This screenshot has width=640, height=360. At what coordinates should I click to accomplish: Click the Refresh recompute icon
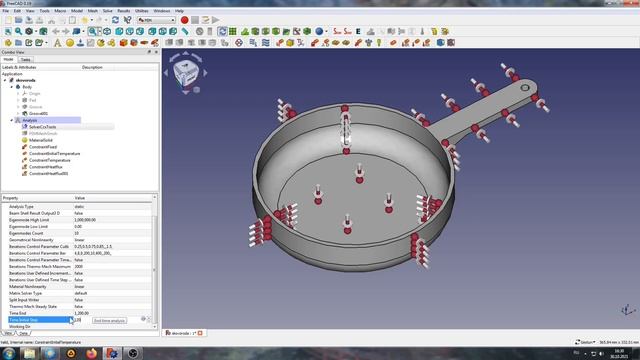click(x=116, y=20)
